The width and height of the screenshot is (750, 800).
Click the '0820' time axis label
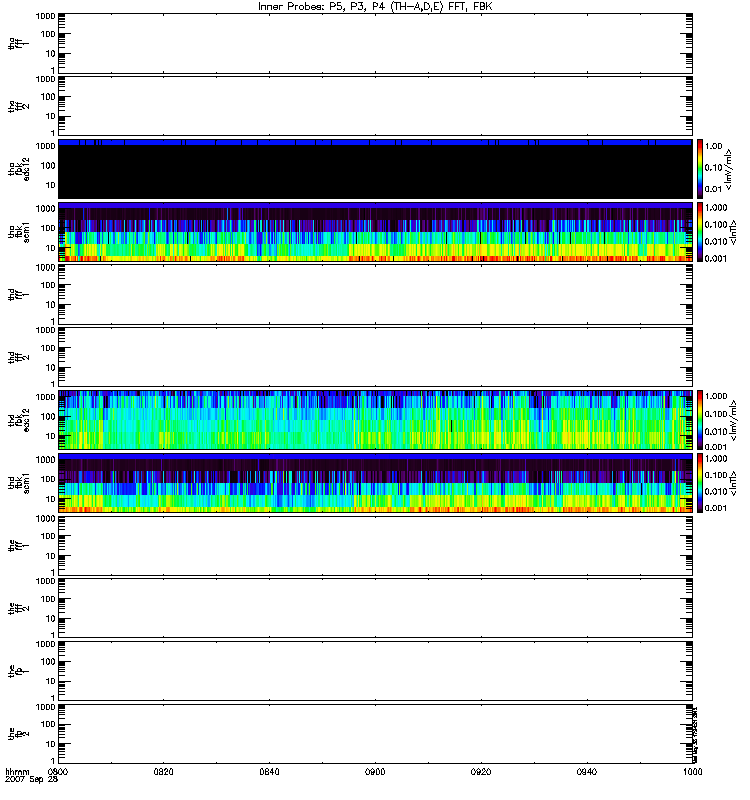pos(163,771)
